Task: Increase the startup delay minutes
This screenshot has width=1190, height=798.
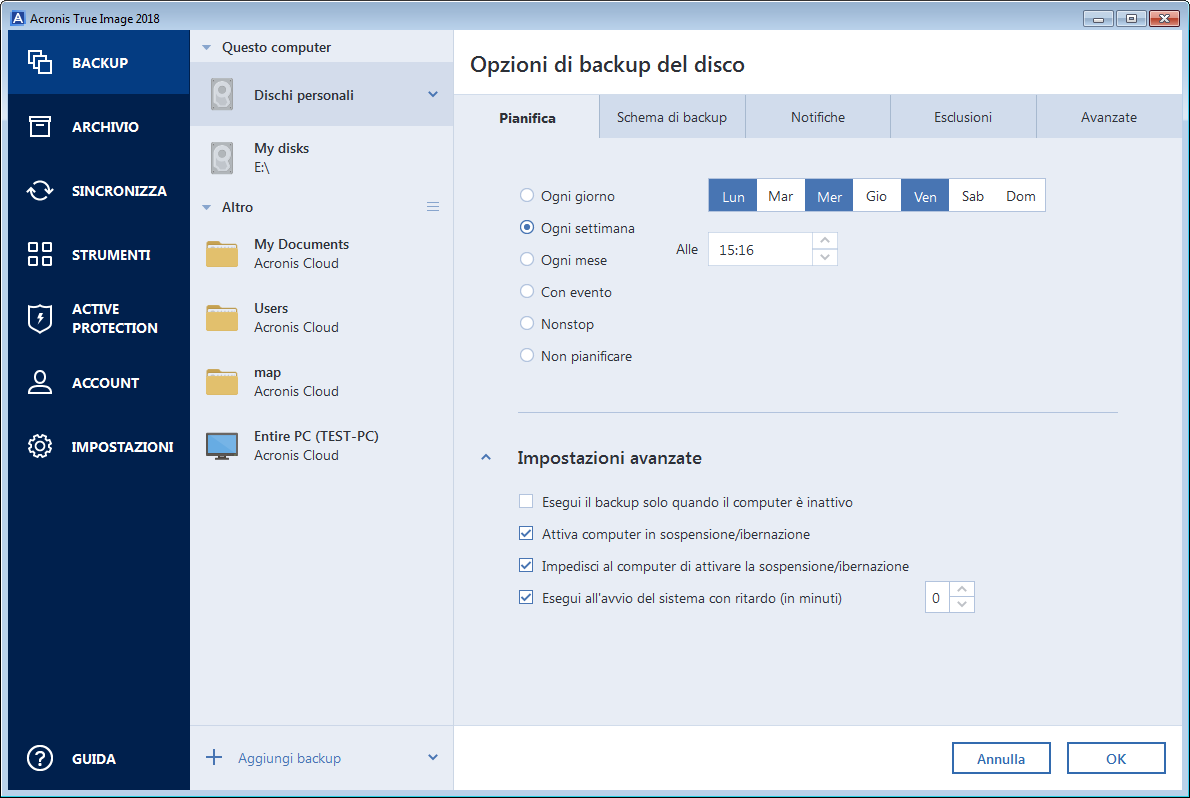Action: pyautogui.click(x=962, y=589)
